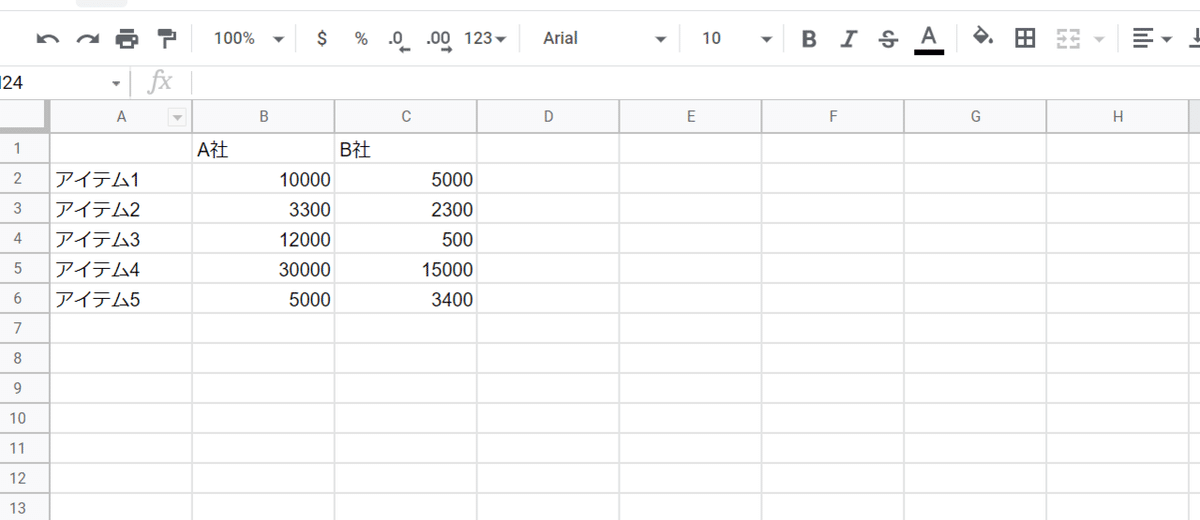Click the formula bar input area
Screen dimensions: 1200x520
pos(695,83)
